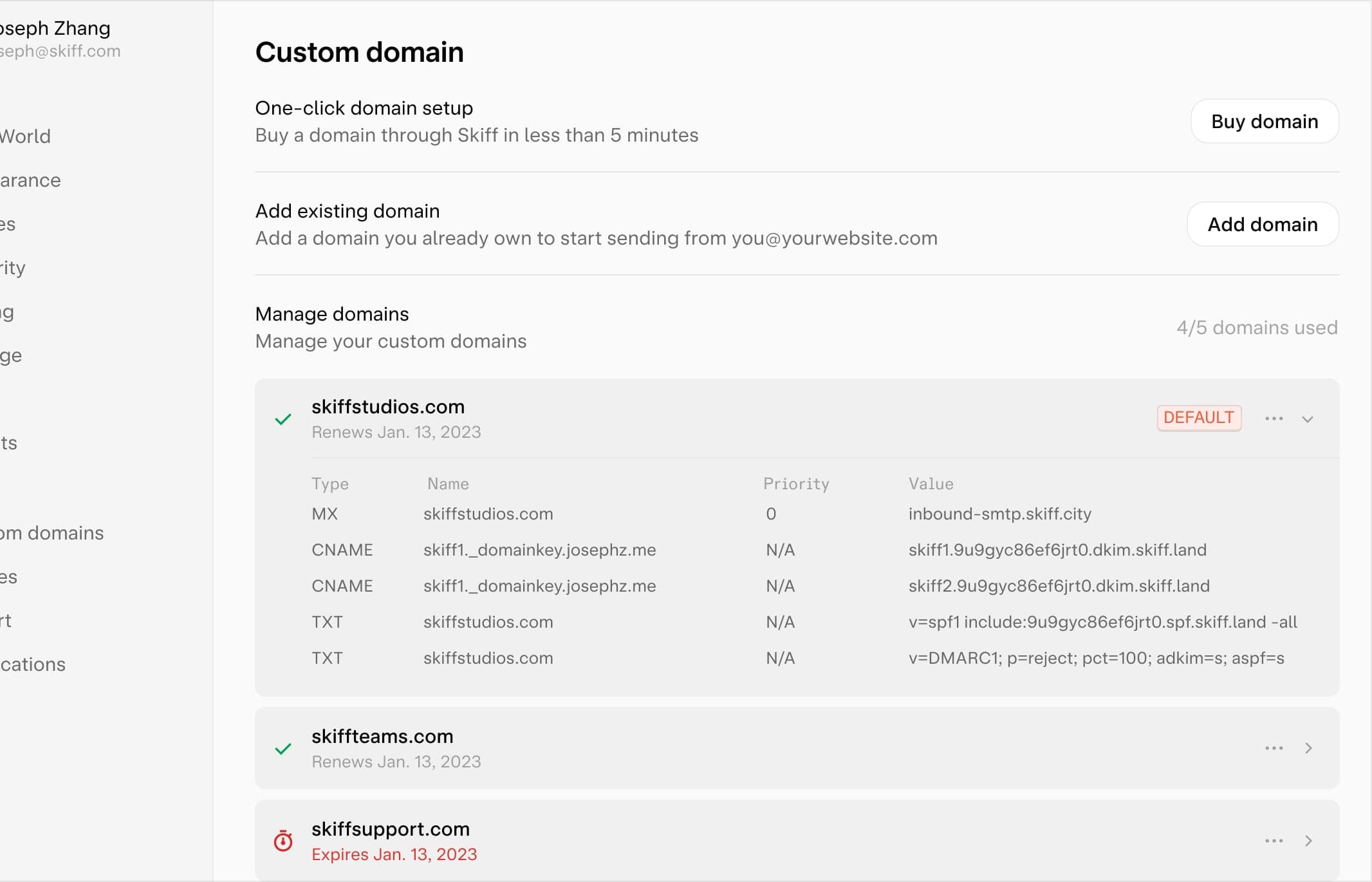The image size is (1372, 882).
Task: Click the v=DMARC1 TXT record value
Action: pos(1097,658)
